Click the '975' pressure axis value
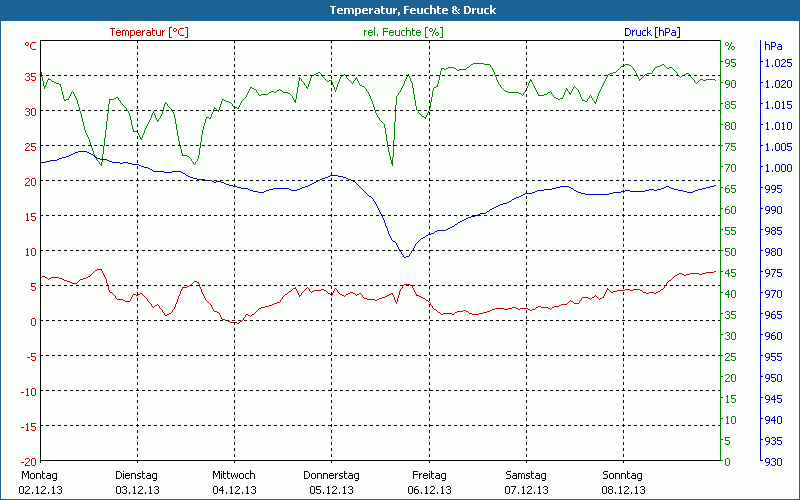The image size is (800, 500). 773,273
